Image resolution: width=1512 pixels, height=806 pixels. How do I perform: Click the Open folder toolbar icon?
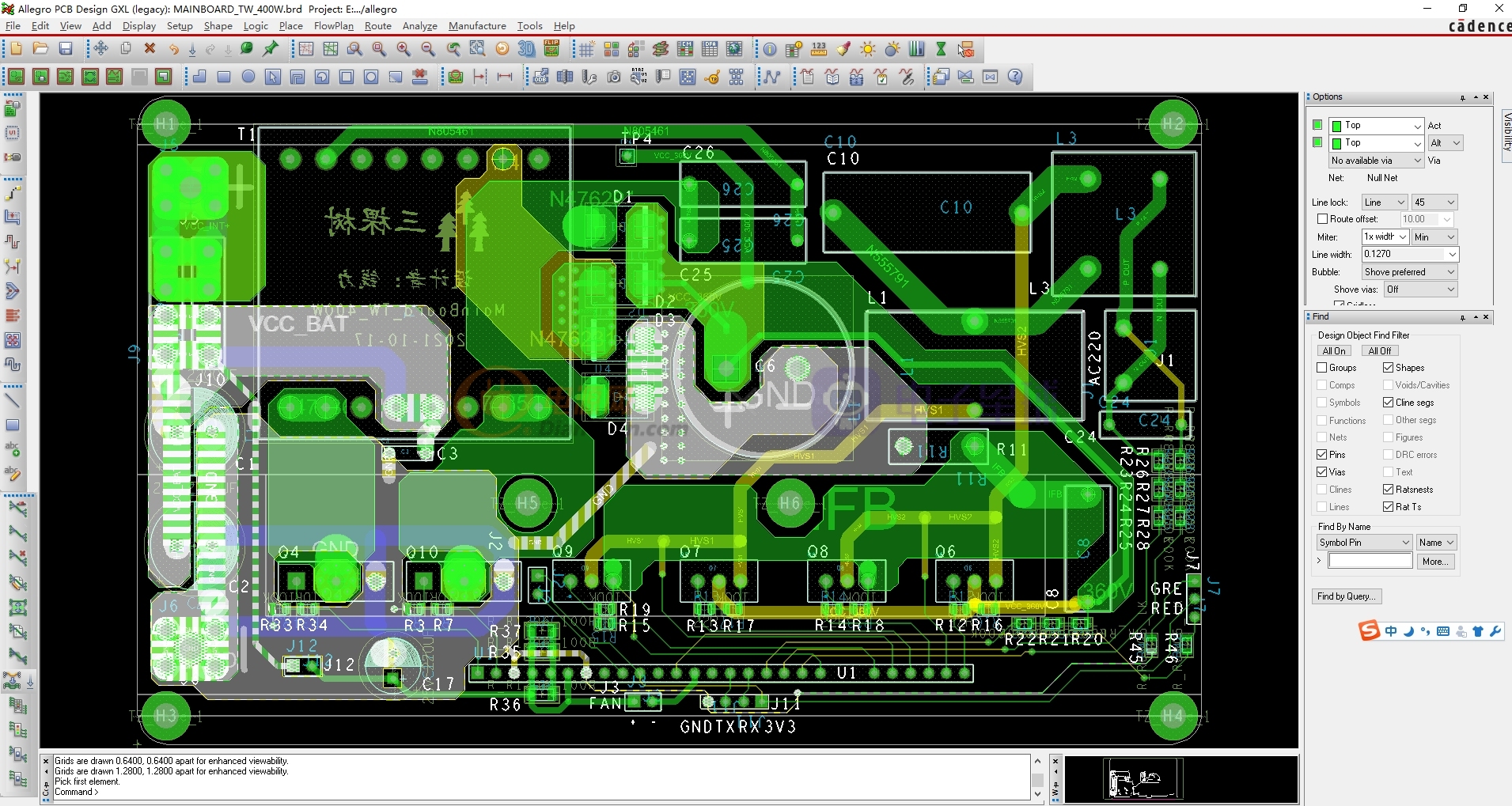tap(40, 49)
